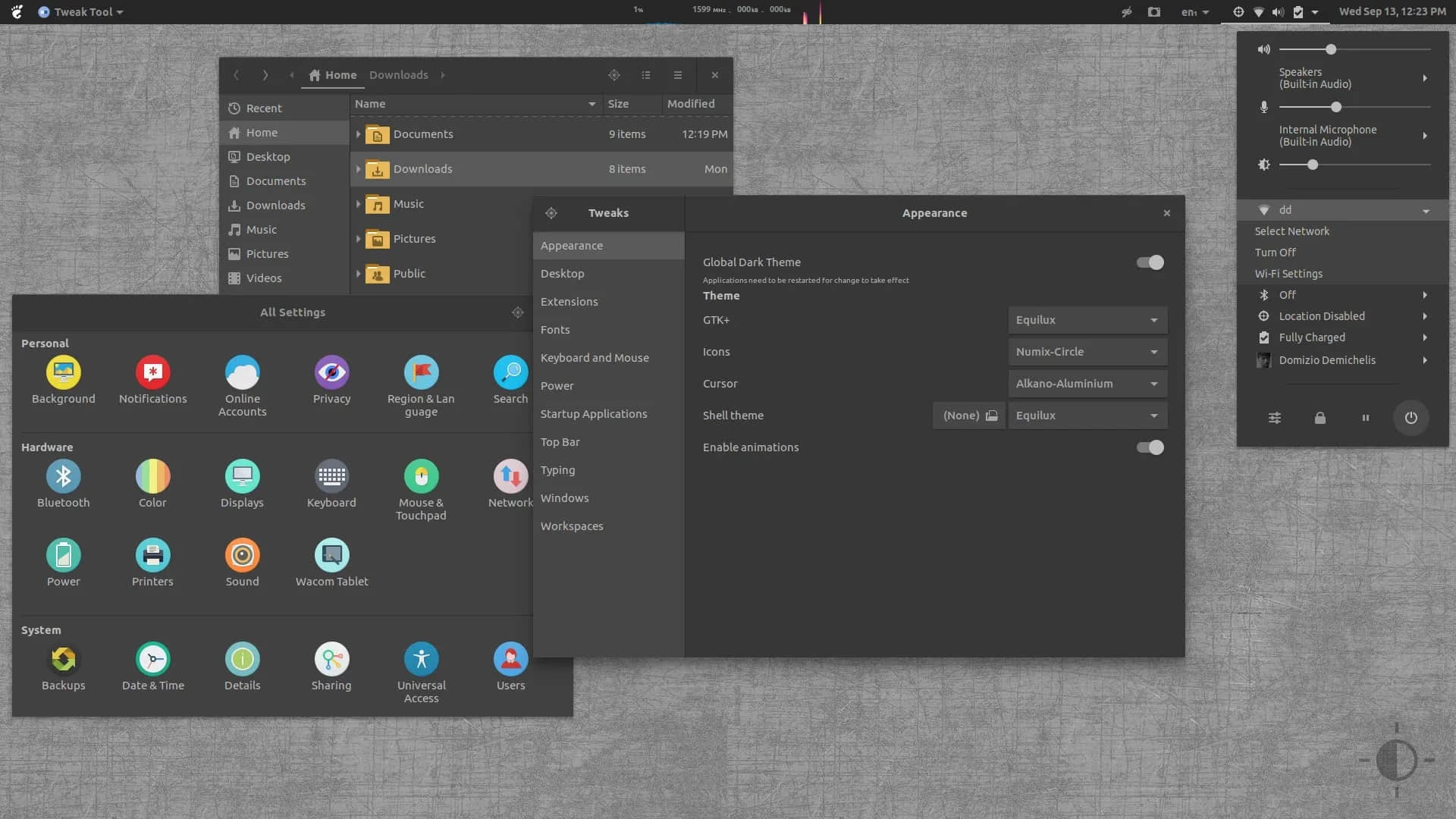
Task: Expand the Documents folder in file manager
Action: coord(357,134)
